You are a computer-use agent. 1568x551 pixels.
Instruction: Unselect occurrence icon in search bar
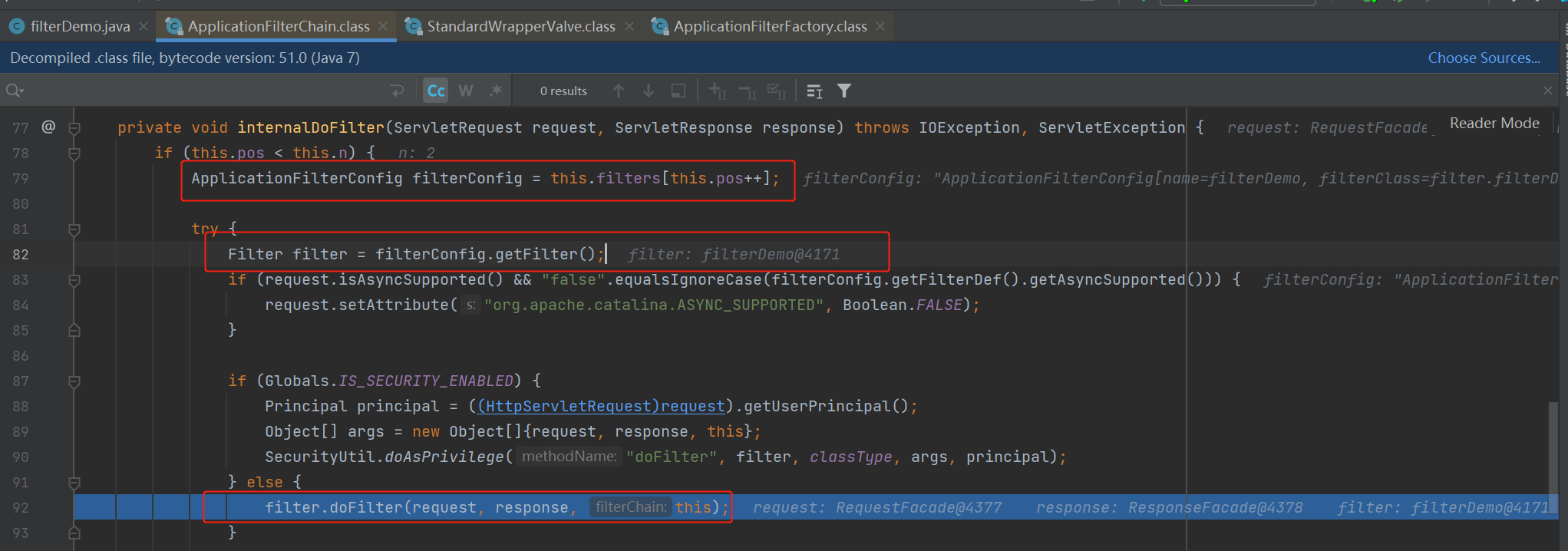747,91
